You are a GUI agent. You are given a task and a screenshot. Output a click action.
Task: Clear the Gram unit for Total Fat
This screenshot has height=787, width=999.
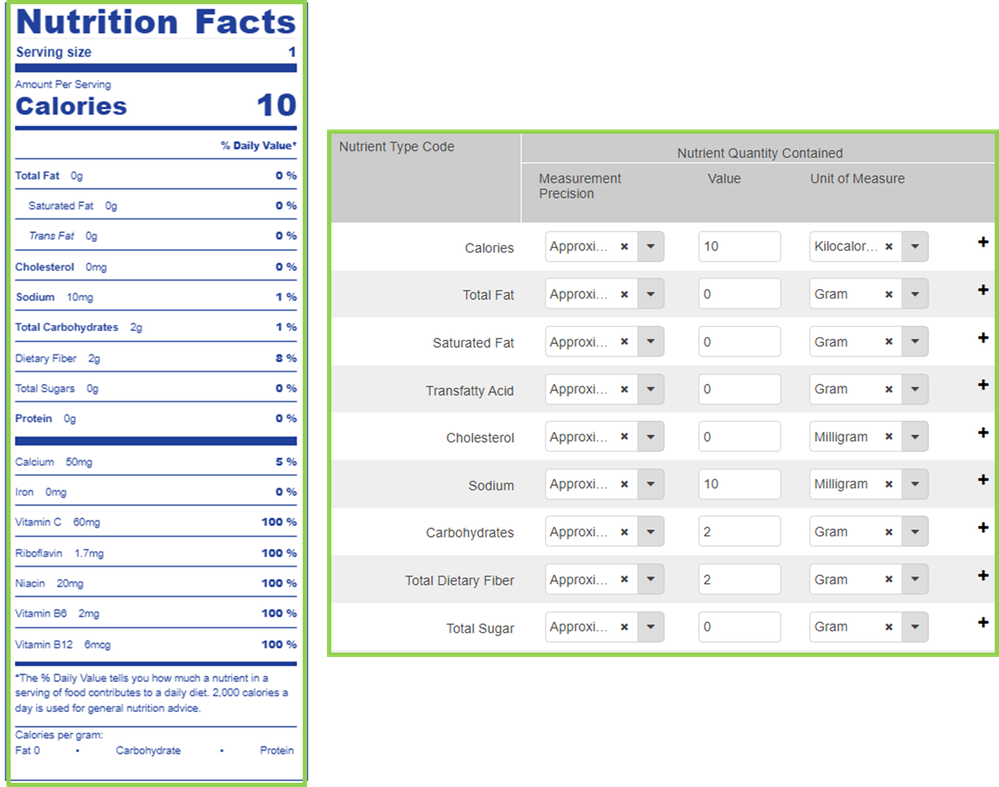coord(889,294)
